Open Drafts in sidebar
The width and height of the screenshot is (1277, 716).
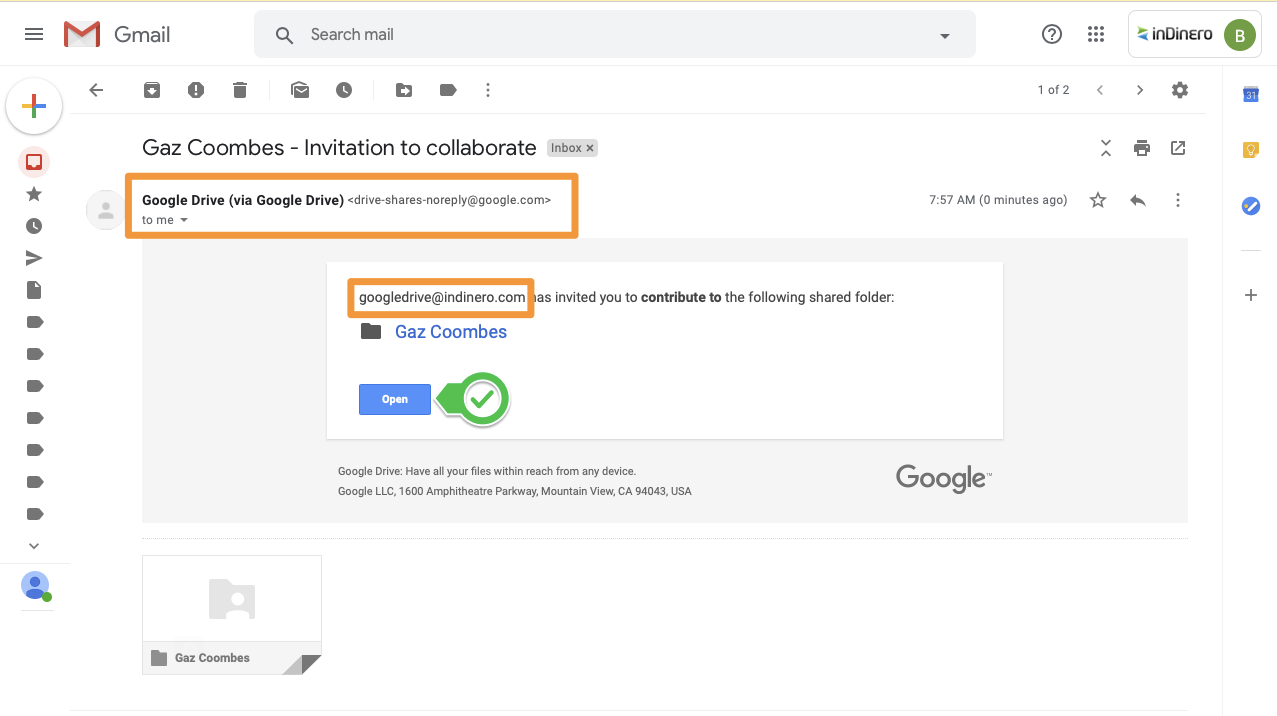coord(34,290)
